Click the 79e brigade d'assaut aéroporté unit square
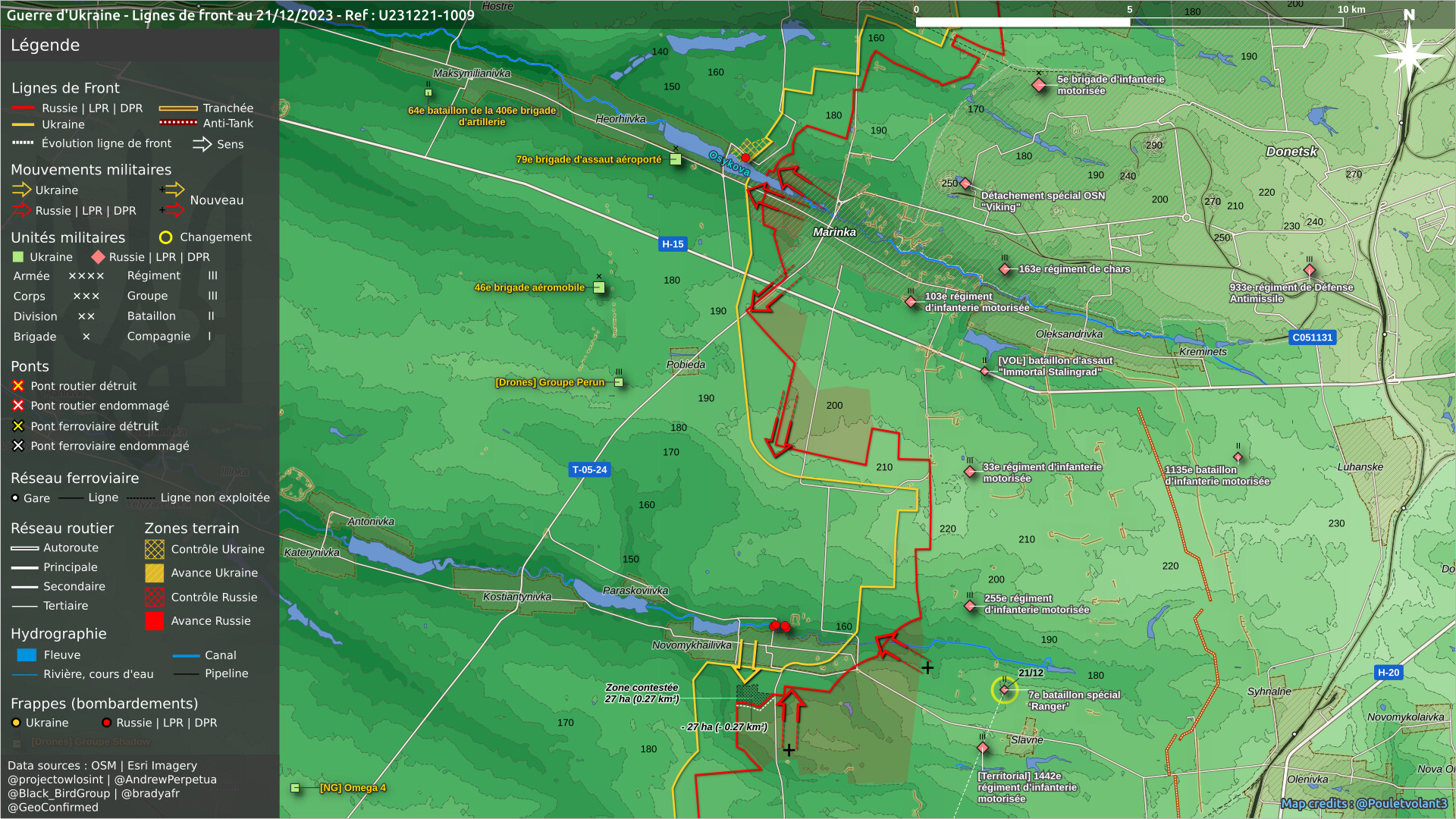The width and height of the screenshot is (1456, 819). pyautogui.click(x=675, y=160)
